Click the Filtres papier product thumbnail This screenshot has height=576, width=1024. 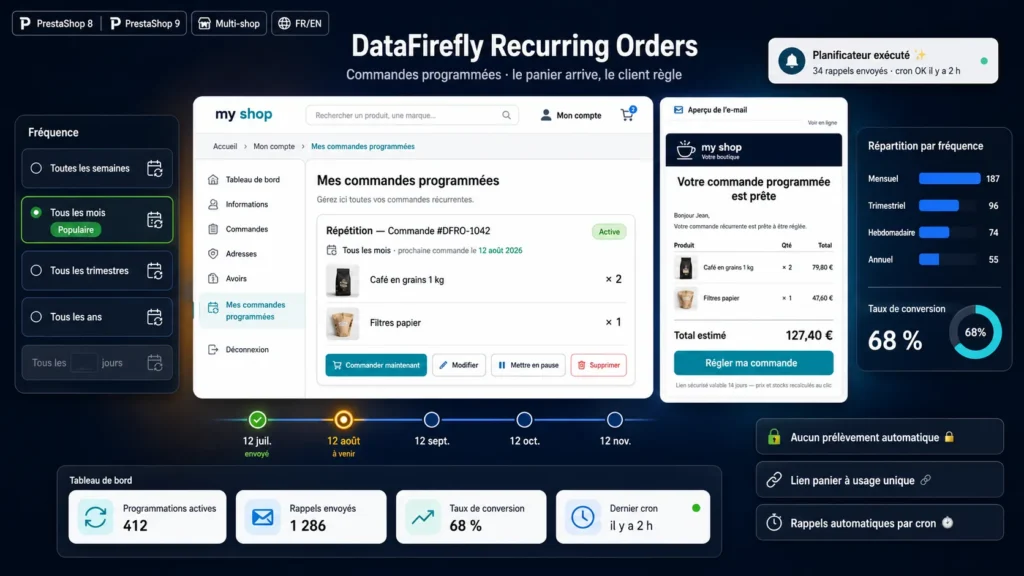(342, 323)
